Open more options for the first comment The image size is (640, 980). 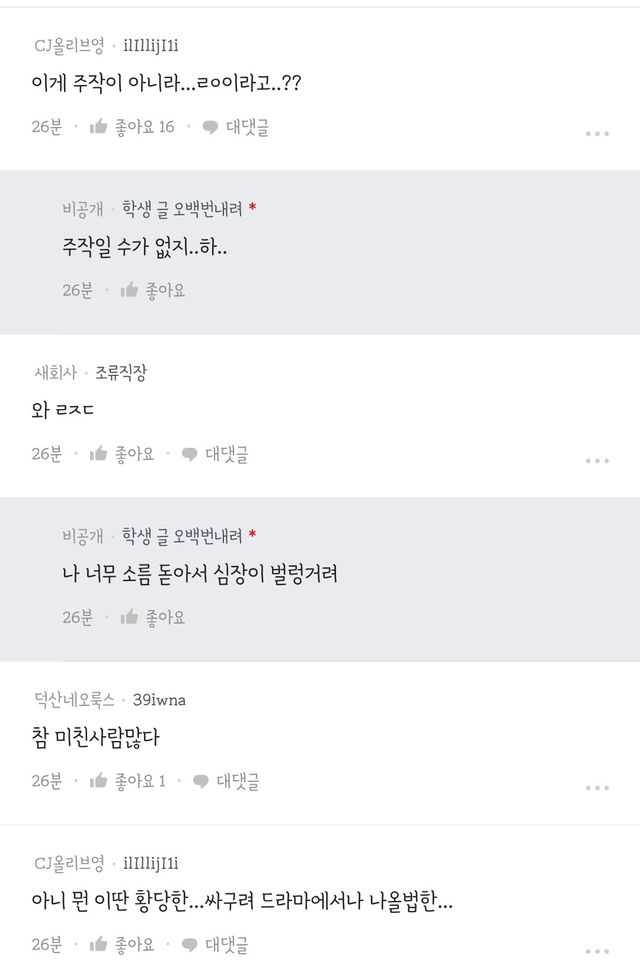tap(597, 134)
